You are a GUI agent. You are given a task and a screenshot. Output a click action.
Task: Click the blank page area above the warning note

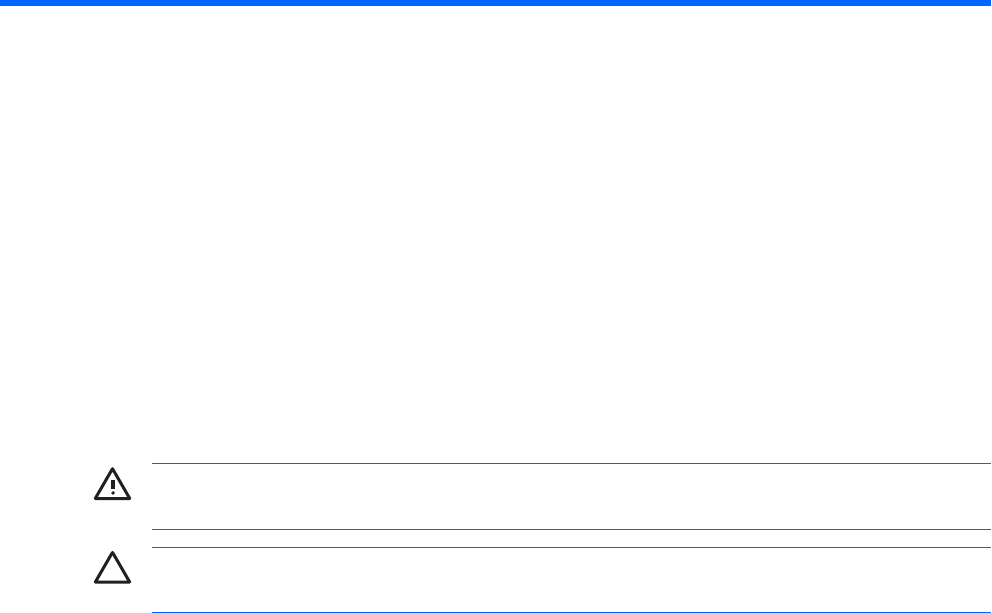(496, 234)
